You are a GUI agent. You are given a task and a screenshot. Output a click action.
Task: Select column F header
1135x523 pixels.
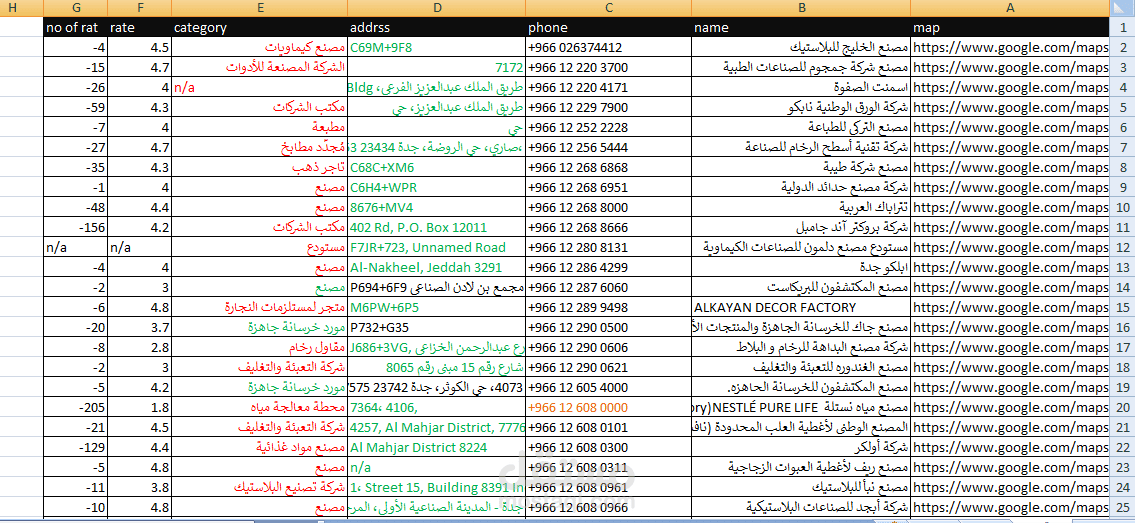point(139,9)
